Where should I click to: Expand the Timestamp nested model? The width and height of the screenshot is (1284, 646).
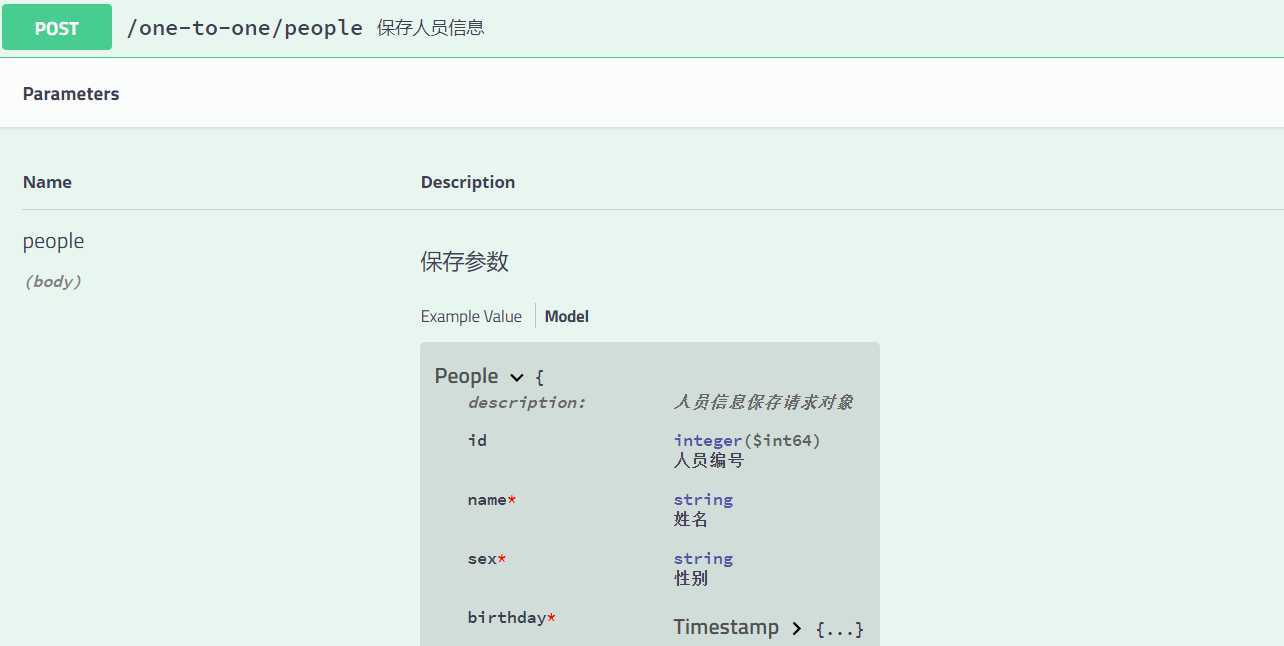796,627
